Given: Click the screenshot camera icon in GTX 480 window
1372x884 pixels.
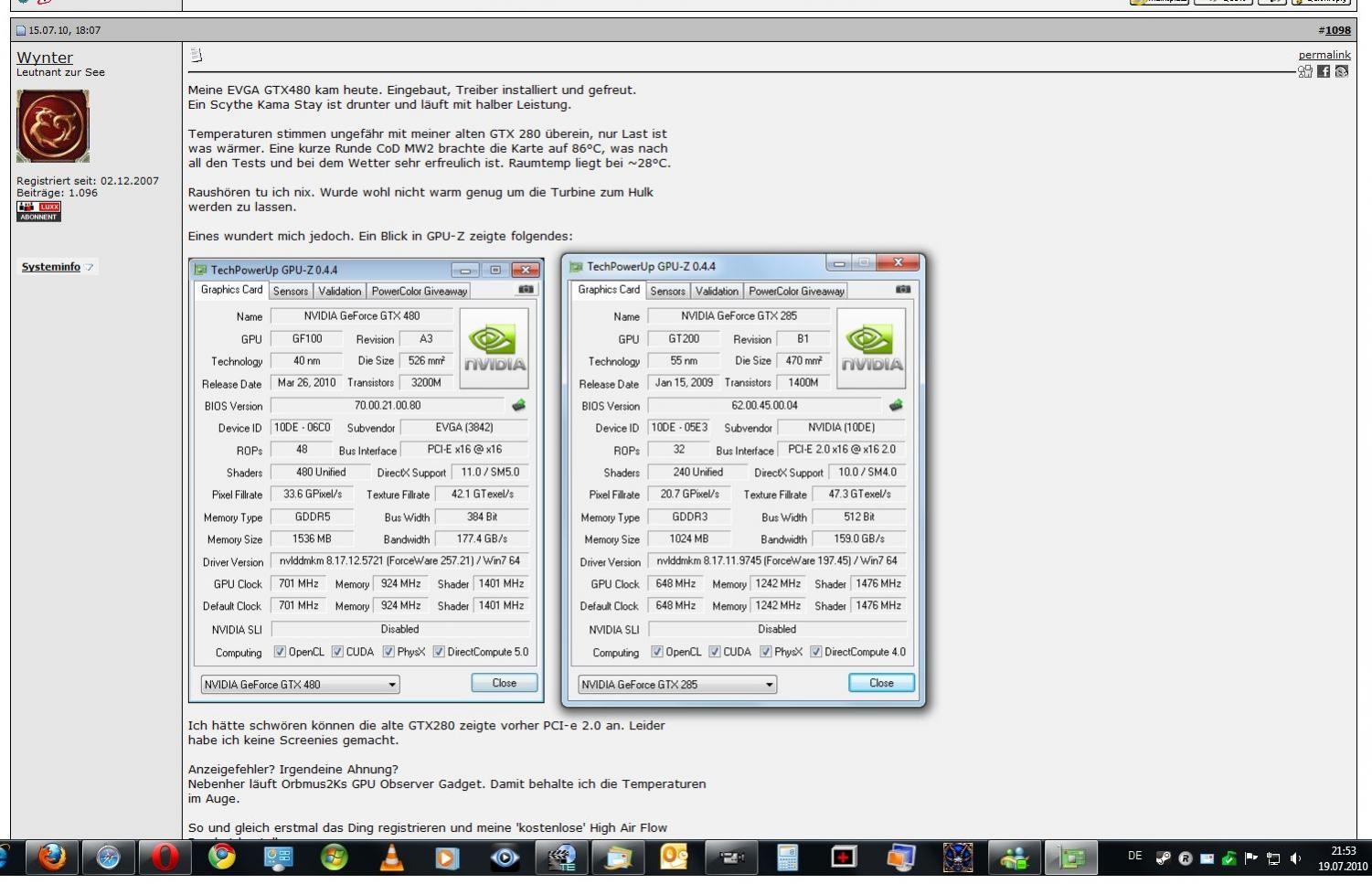Looking at the screenshot, I should tap(526, 289).
